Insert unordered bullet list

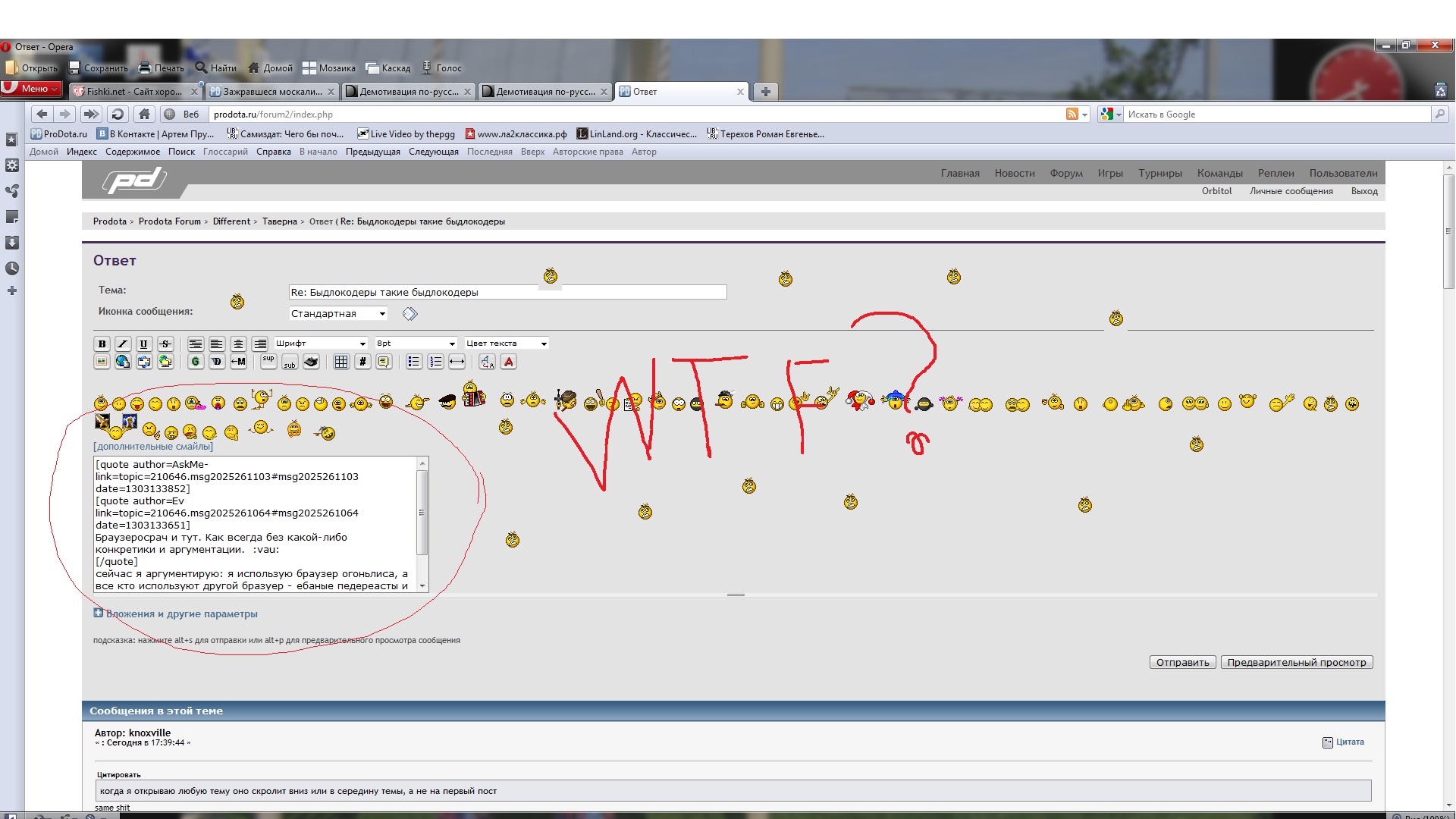(x=414, y=362)
